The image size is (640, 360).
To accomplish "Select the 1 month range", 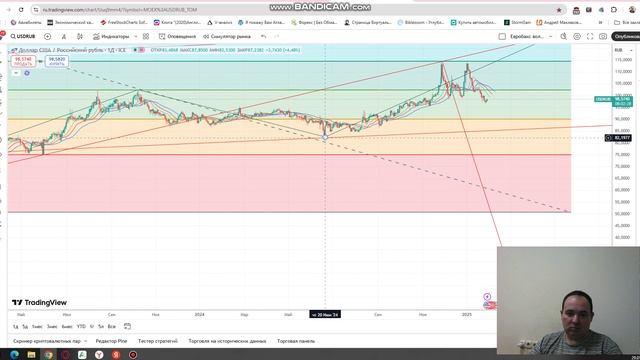I will click(x=37, y=327).
